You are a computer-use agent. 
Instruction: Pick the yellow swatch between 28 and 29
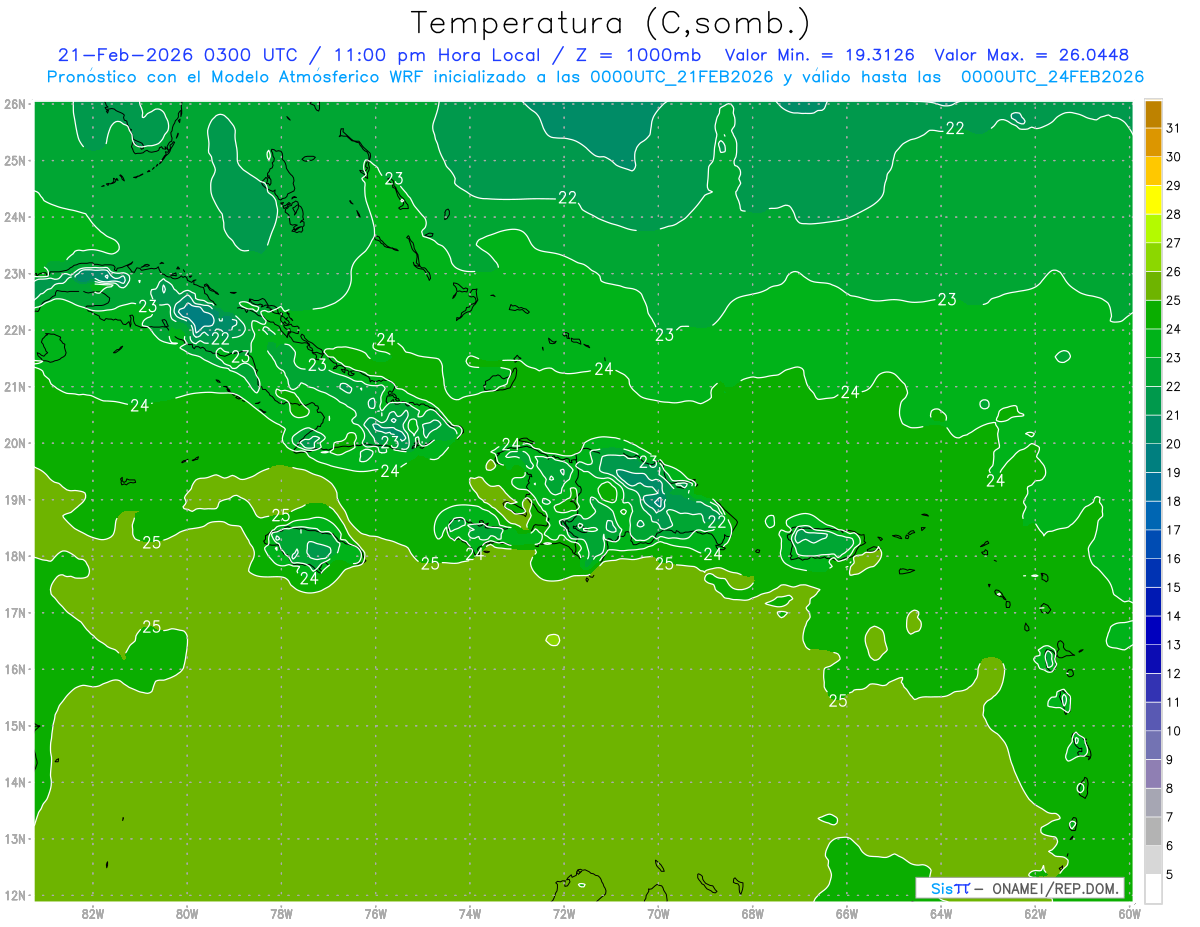(x=1153, y=200)
